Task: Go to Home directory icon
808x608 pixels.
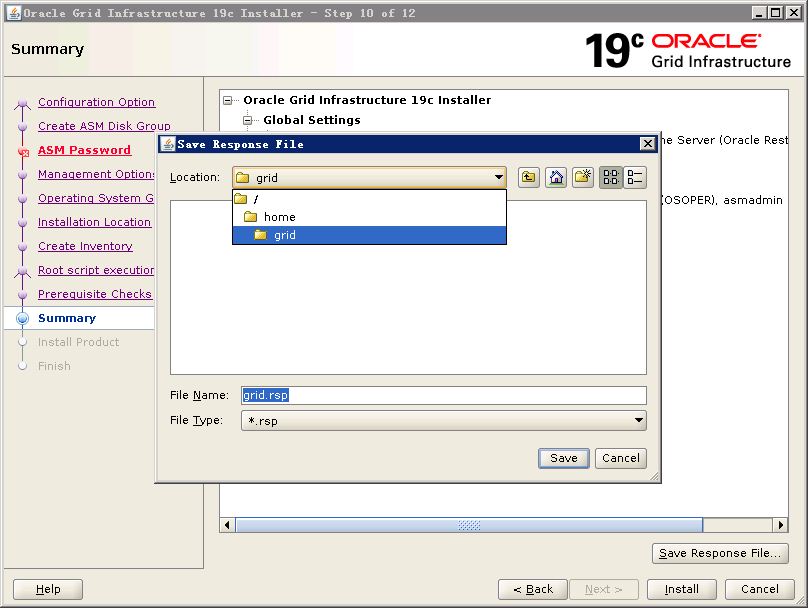Action: 556,178
